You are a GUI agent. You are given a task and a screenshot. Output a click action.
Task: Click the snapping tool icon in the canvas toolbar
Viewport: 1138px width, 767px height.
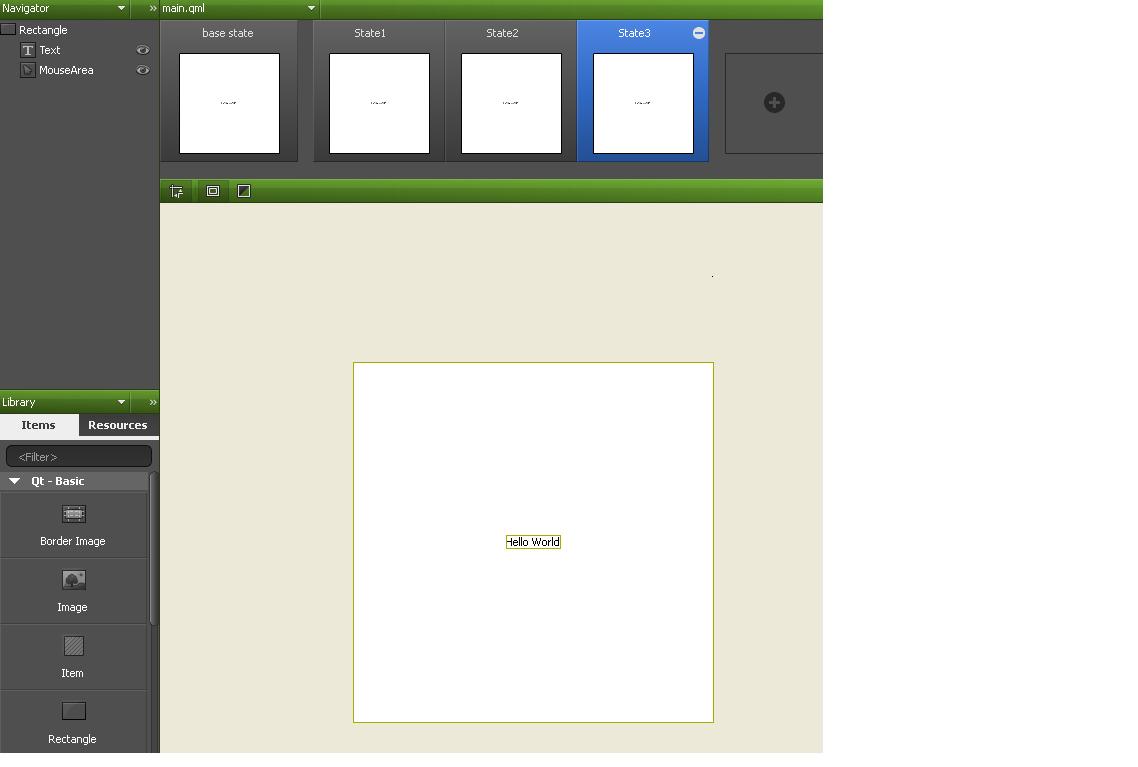pos(177,191)
